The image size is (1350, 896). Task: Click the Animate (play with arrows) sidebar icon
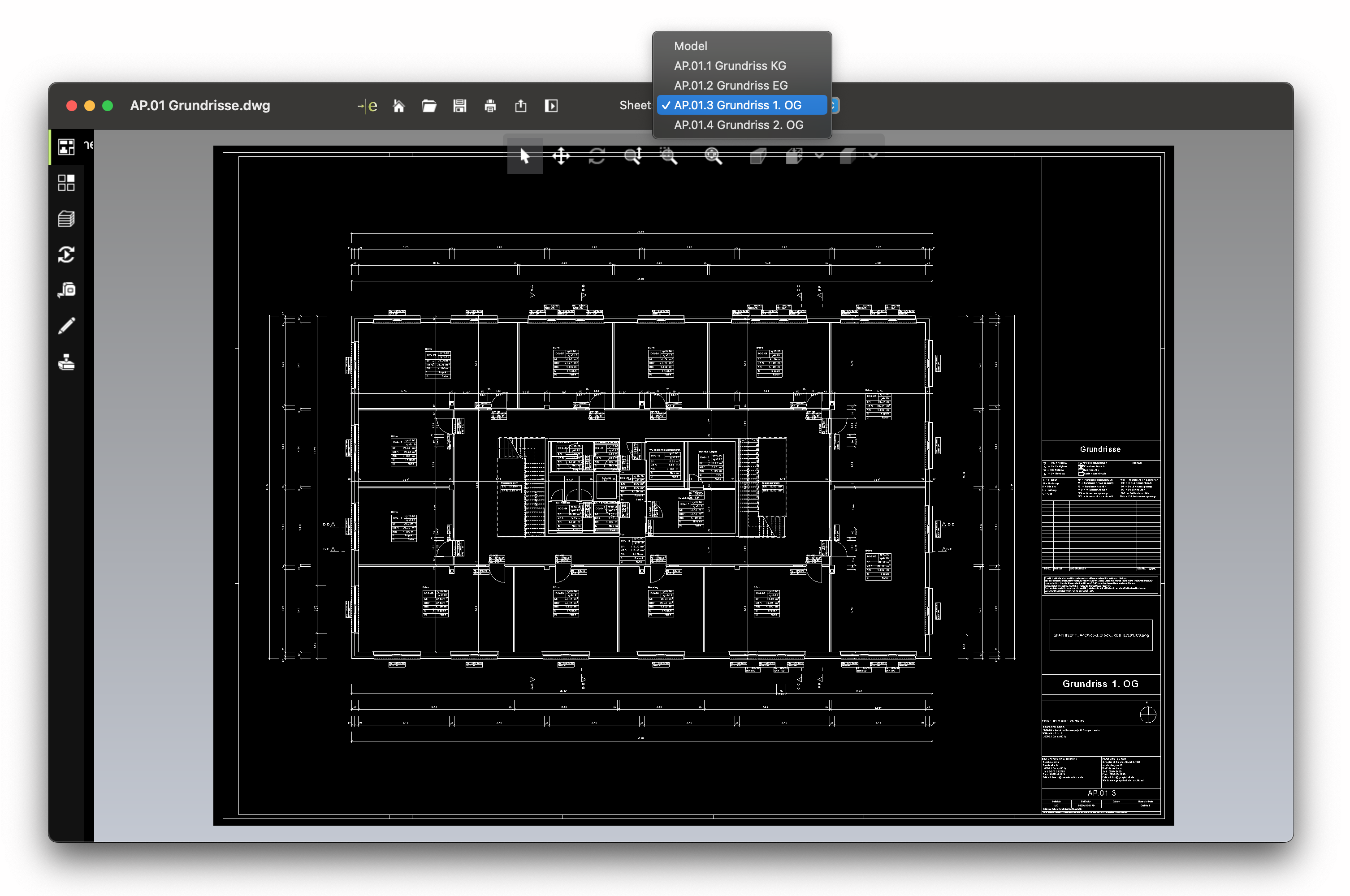66,254
